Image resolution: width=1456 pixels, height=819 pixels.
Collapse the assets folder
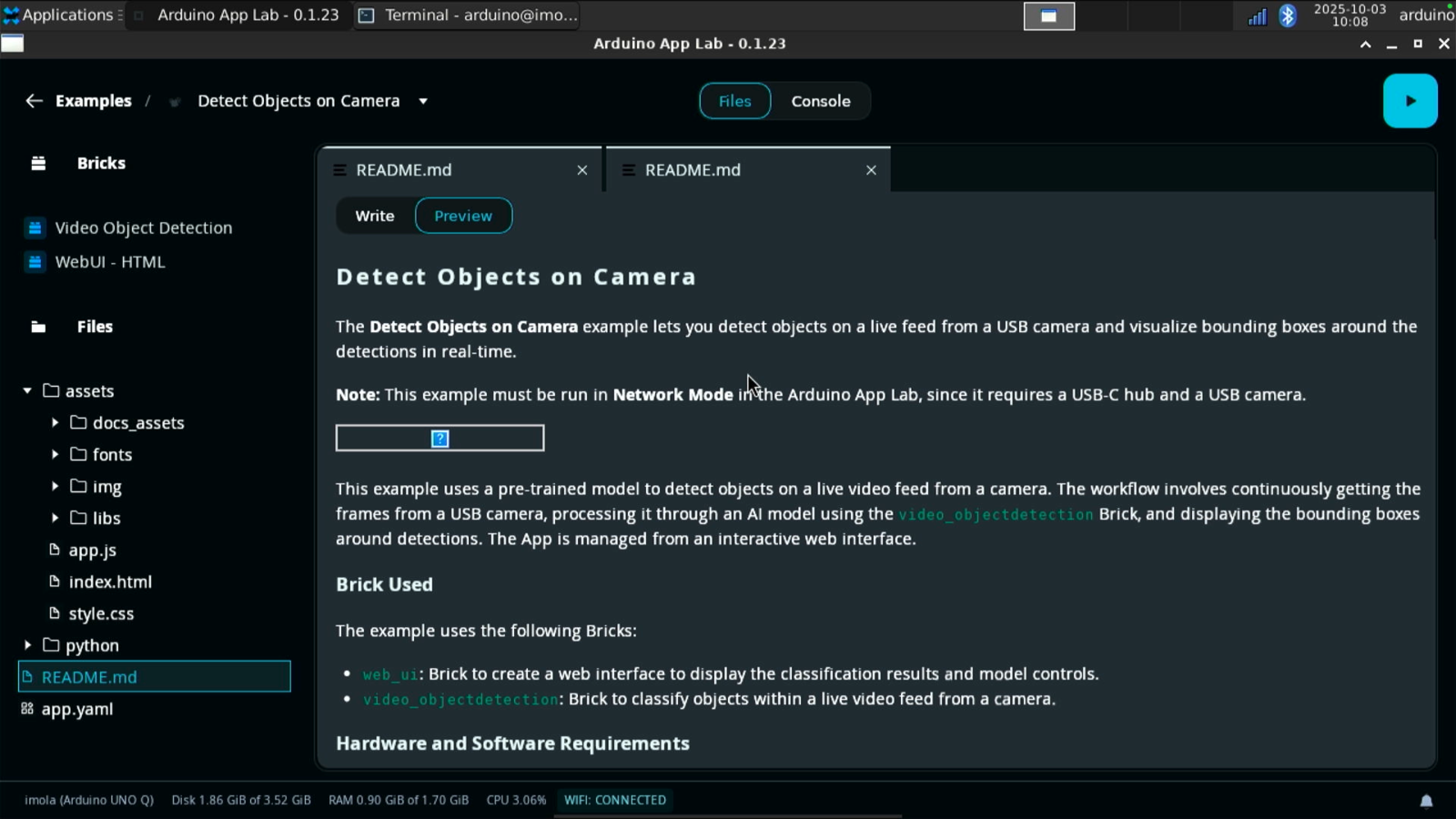tap(27, 391)
